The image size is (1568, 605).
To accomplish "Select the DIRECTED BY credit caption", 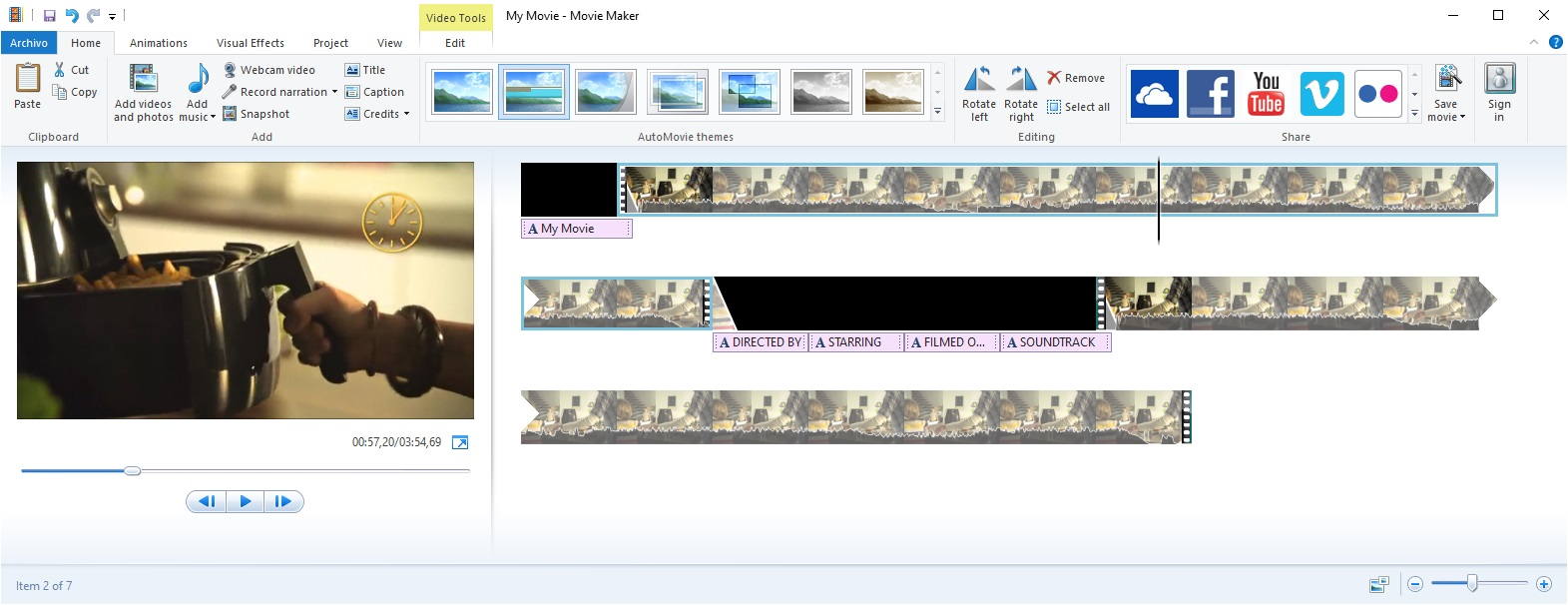I will (761, 342).
